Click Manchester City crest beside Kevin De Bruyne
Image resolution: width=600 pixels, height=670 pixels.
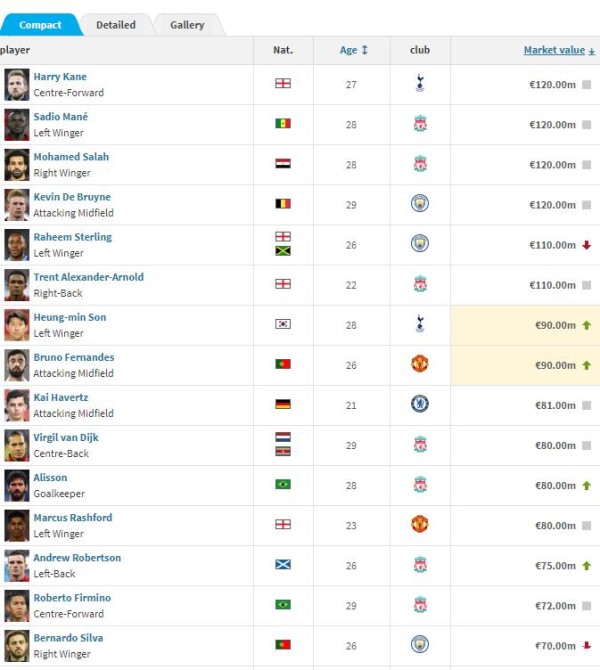[x=420, y=204]
